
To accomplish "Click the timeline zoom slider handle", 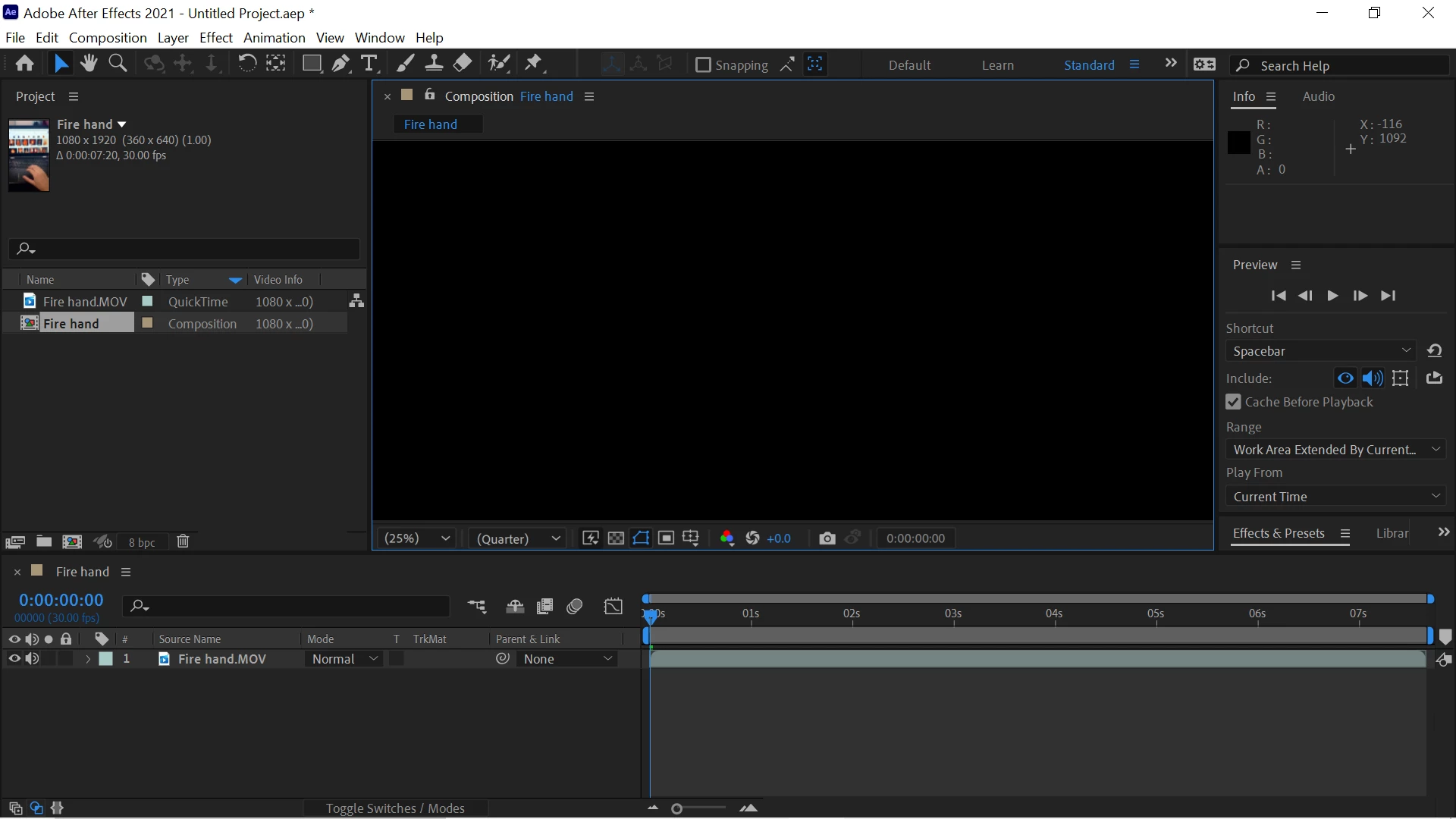I will click(676, 809).
